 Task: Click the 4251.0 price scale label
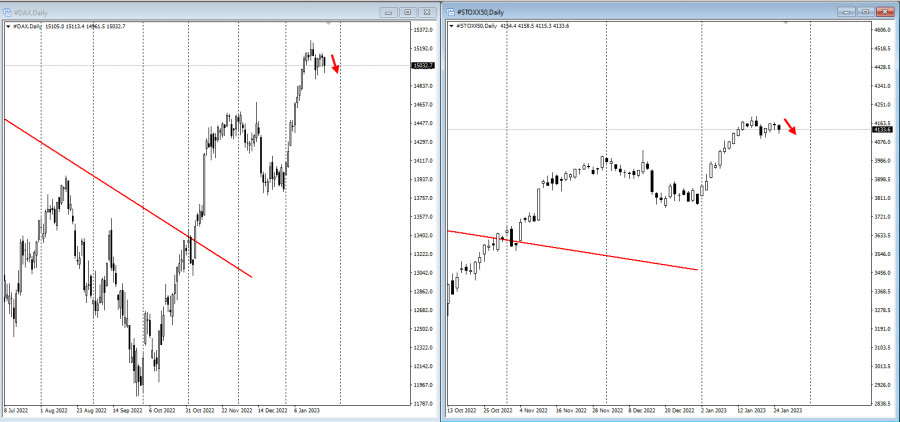click(x=881, y=105)
